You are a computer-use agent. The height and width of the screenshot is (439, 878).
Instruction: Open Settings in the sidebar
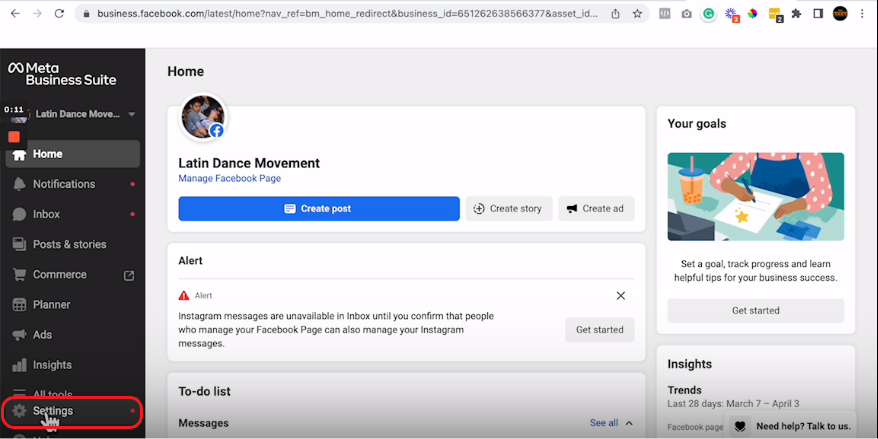tap(73, 411)
